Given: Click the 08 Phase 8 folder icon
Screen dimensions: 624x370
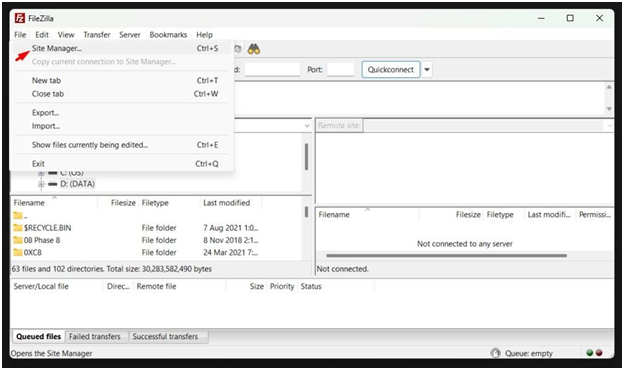Looking at the screenshot, I should coord(18,240).
